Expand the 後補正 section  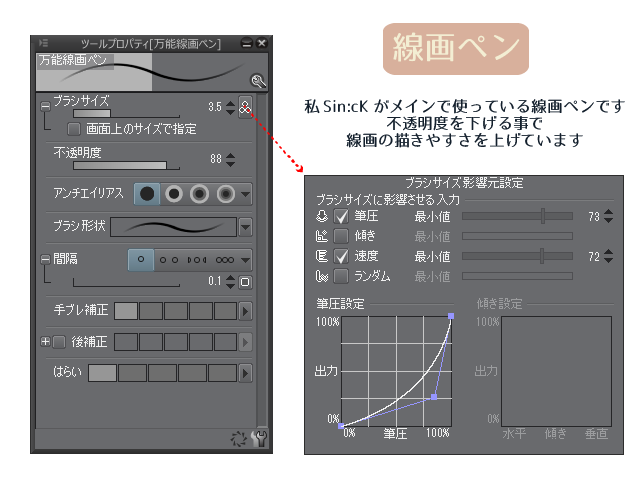point(45,342)
